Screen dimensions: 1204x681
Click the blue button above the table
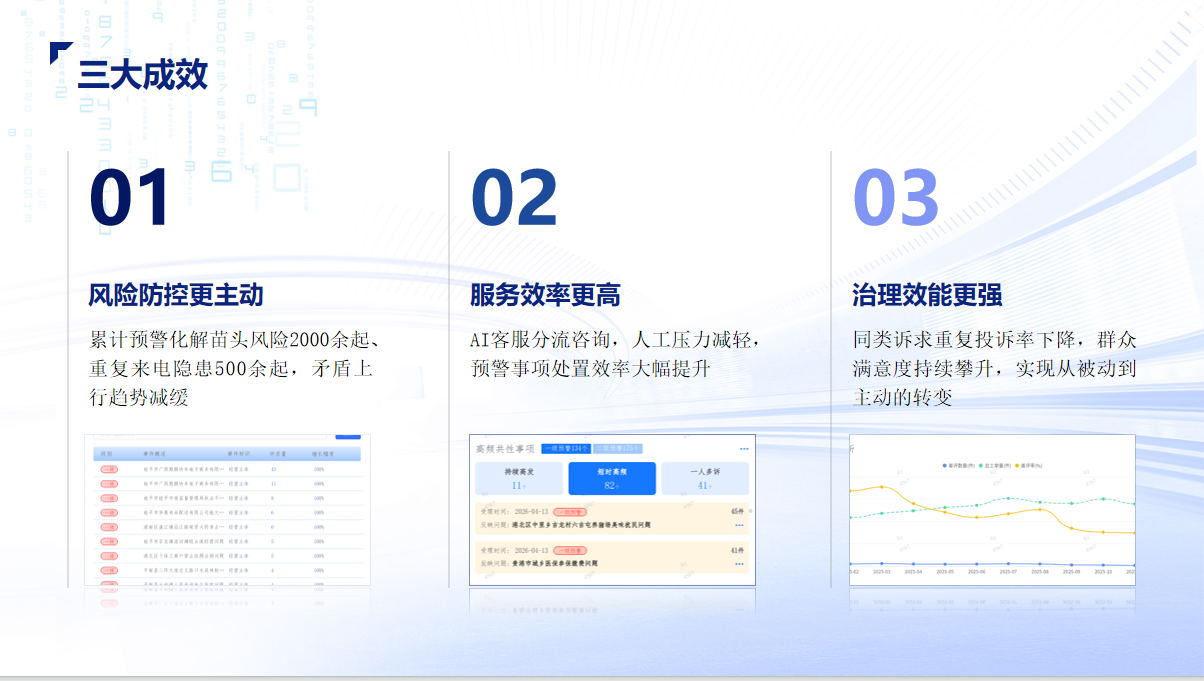tap(348, 436)
